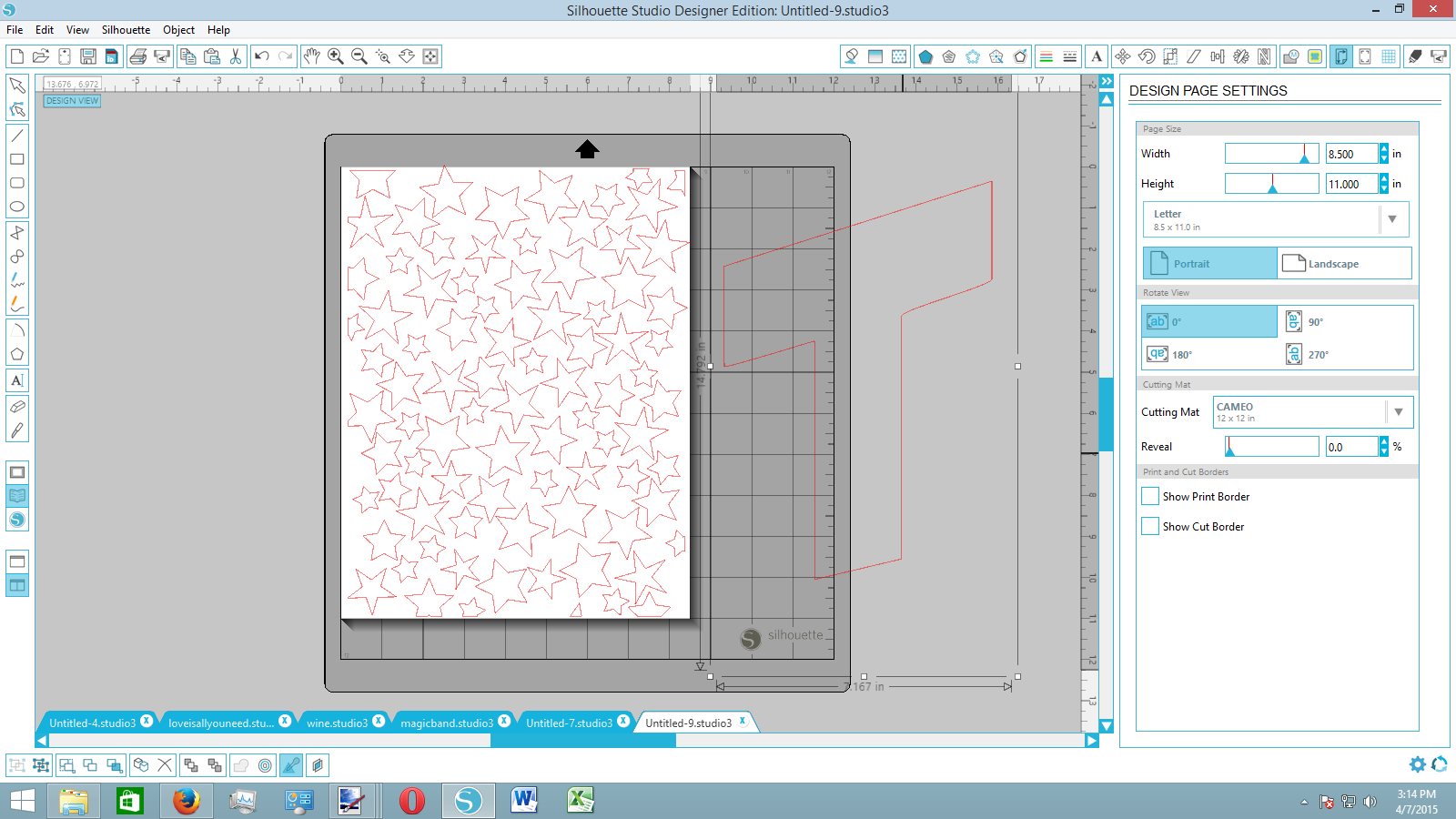Select Portrait orientation
Image resolution: width=1456 pixels, height=819 pixels.
[1210, 263]
